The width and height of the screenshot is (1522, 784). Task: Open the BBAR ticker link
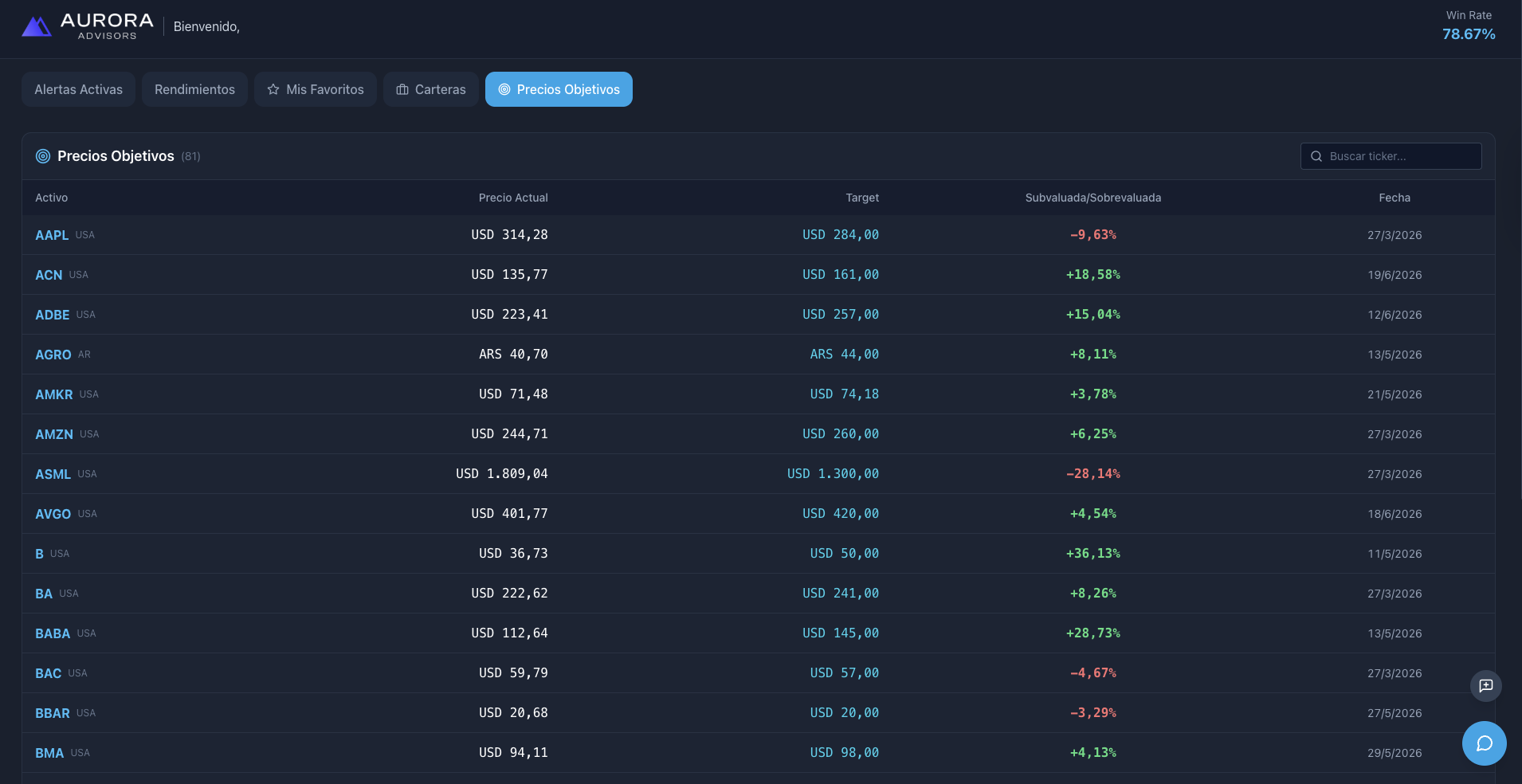click(x=53, y=713)
